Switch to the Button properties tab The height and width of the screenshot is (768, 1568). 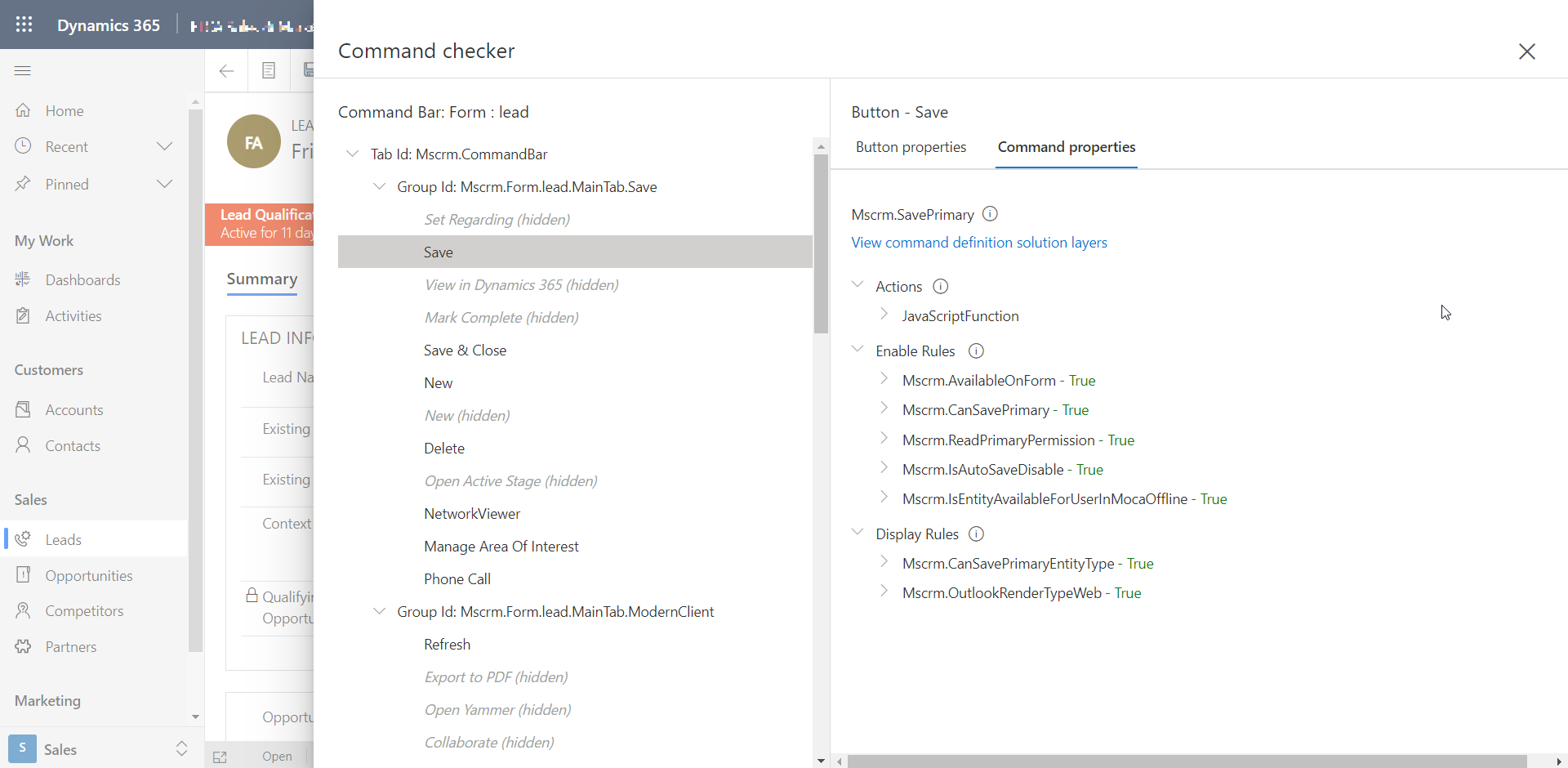(x=911, y=147)
